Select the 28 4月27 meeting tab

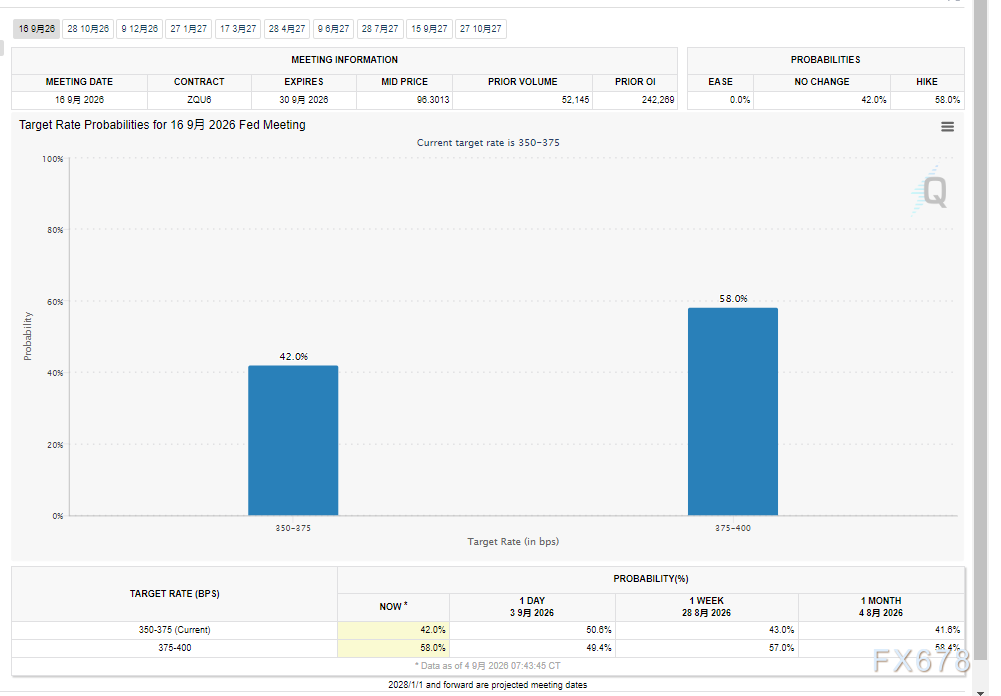(x=287, y=29)
